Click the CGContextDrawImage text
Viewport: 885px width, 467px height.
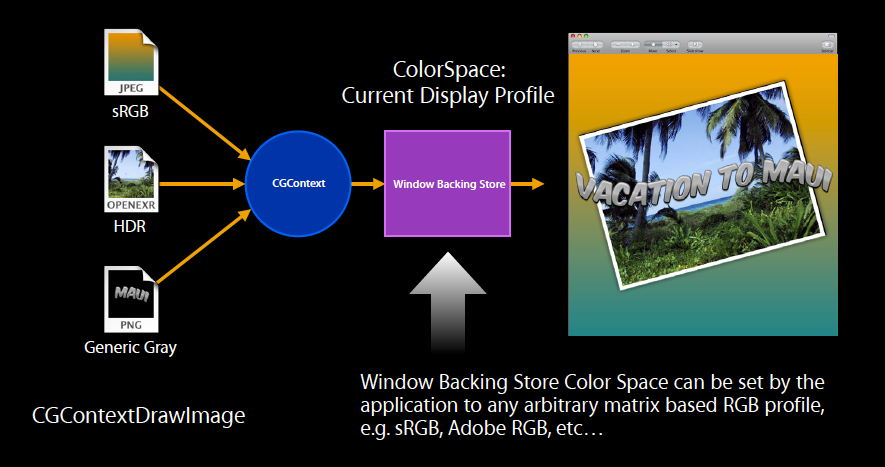[x=139, y=415]
